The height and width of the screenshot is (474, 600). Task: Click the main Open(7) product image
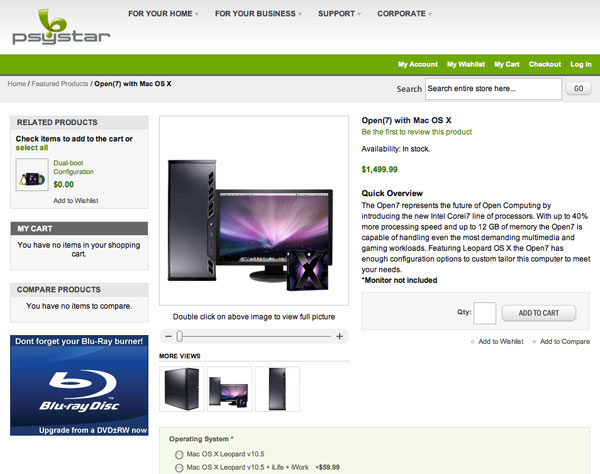254,210
